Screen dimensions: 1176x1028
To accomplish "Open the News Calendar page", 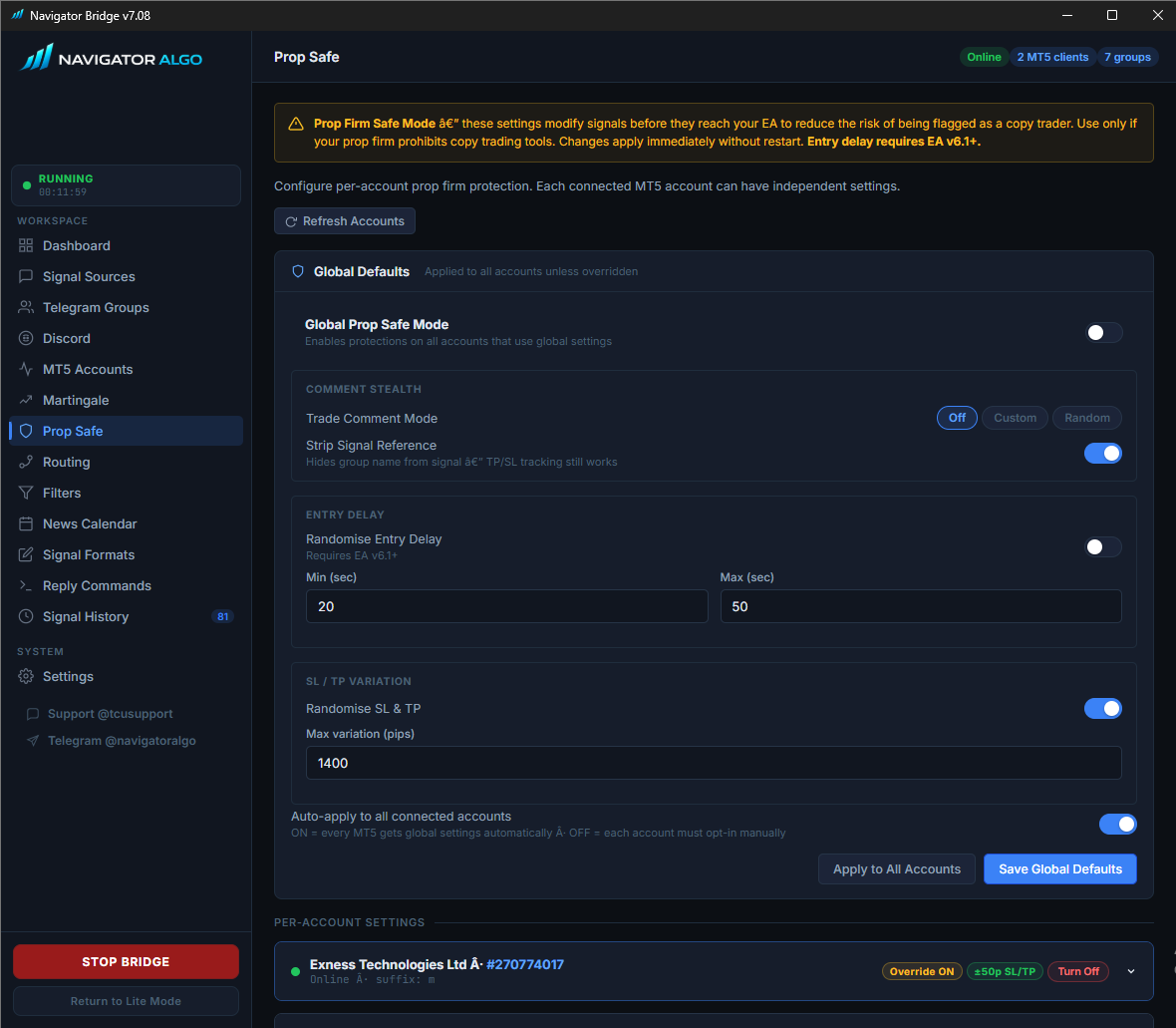I will point(126,523).
